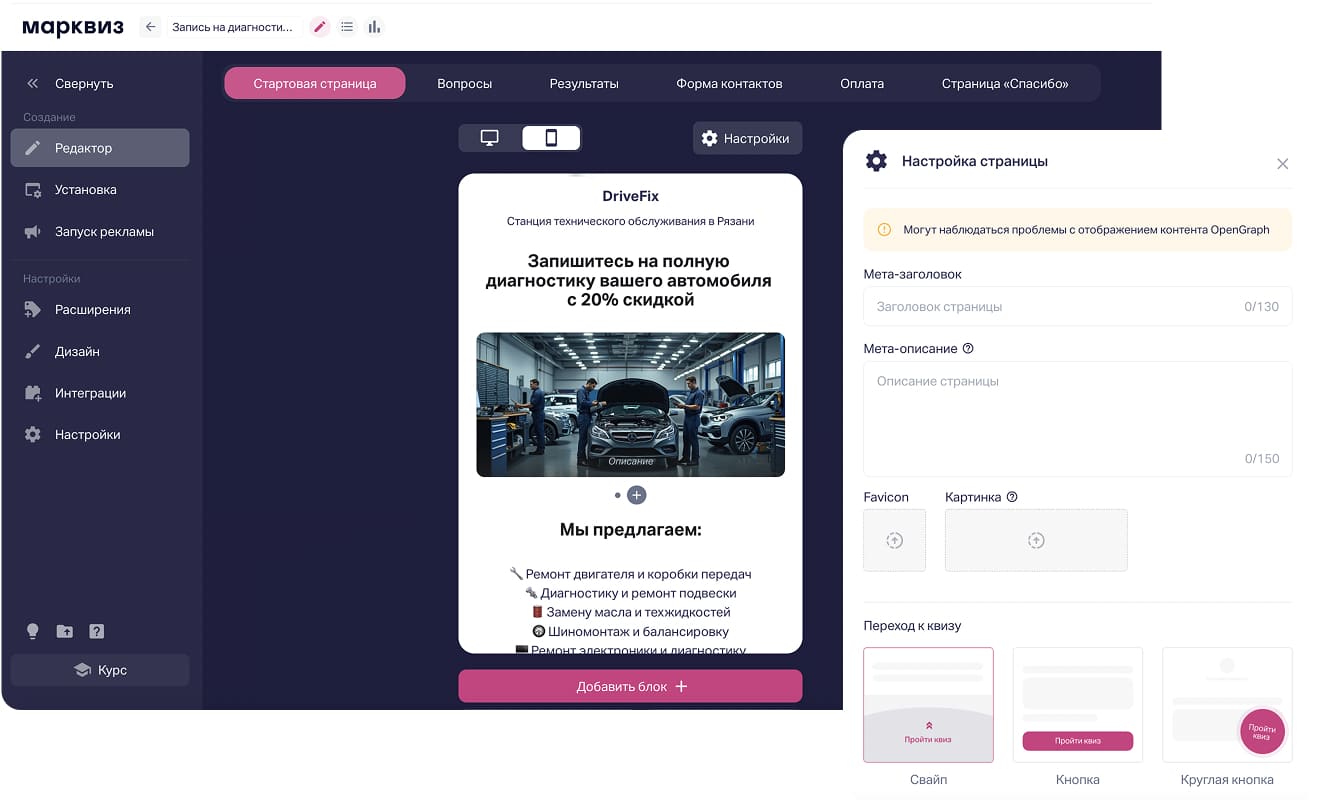Screen dimensions: 1317x802
Task: Select the Кнопка quiz transition style
Action: tap(1077, 704)
